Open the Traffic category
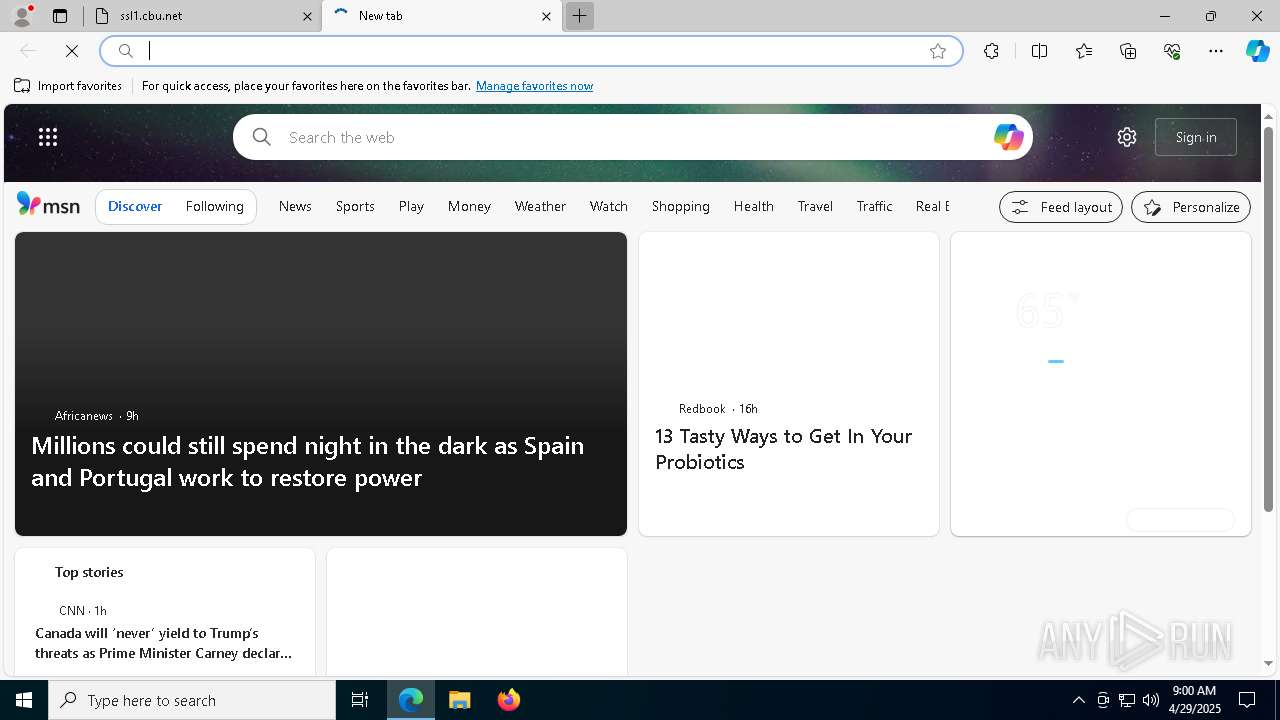The width and height of the screenshot is (1280, 720). pos(874,206)
